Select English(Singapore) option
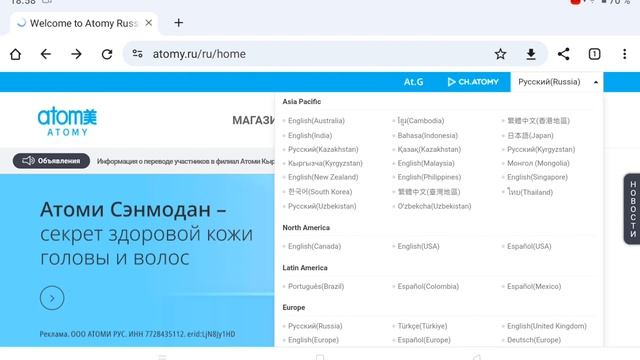Screen dimensions: 640x360 click(537, 177)
